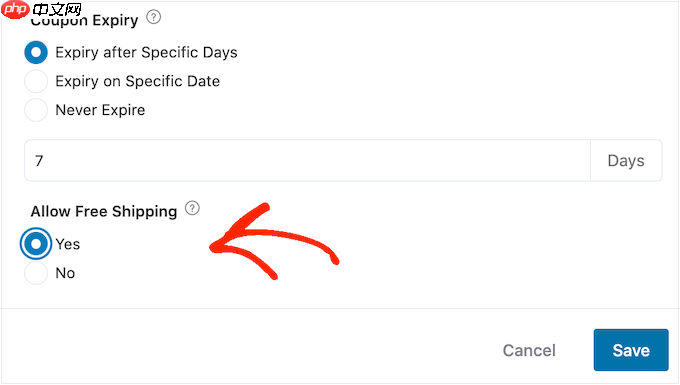Click the "No" option label text
The height and width of the screenshot is (385, 680).
pyautogui.click(x=65, y=273)
